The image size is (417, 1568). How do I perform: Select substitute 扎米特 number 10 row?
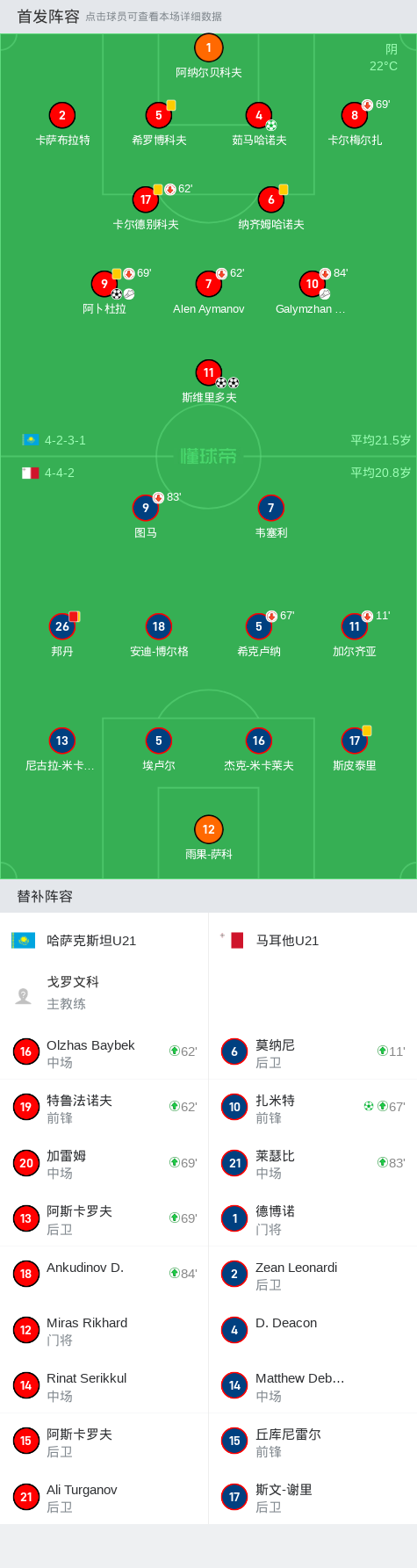(313, 1107)
